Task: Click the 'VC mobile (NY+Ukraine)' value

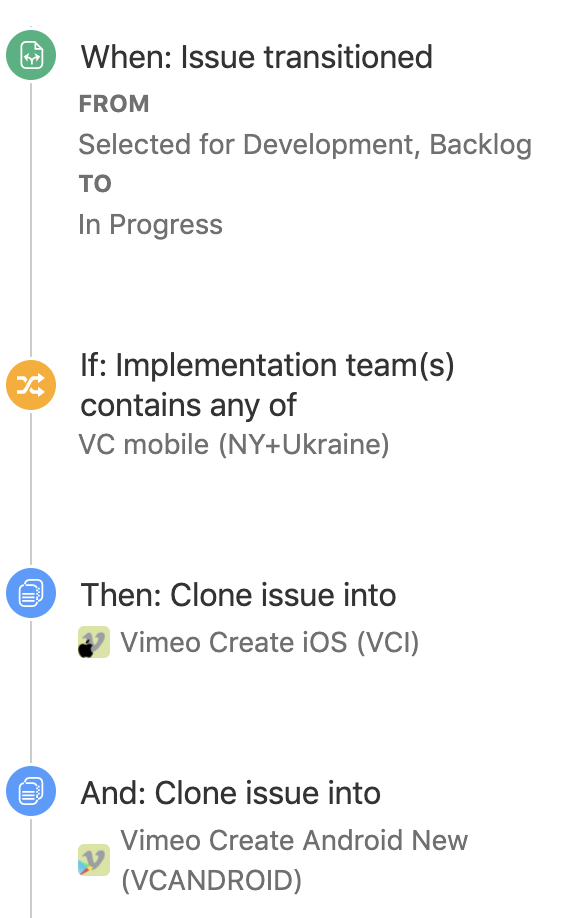Action: point(234,444)
